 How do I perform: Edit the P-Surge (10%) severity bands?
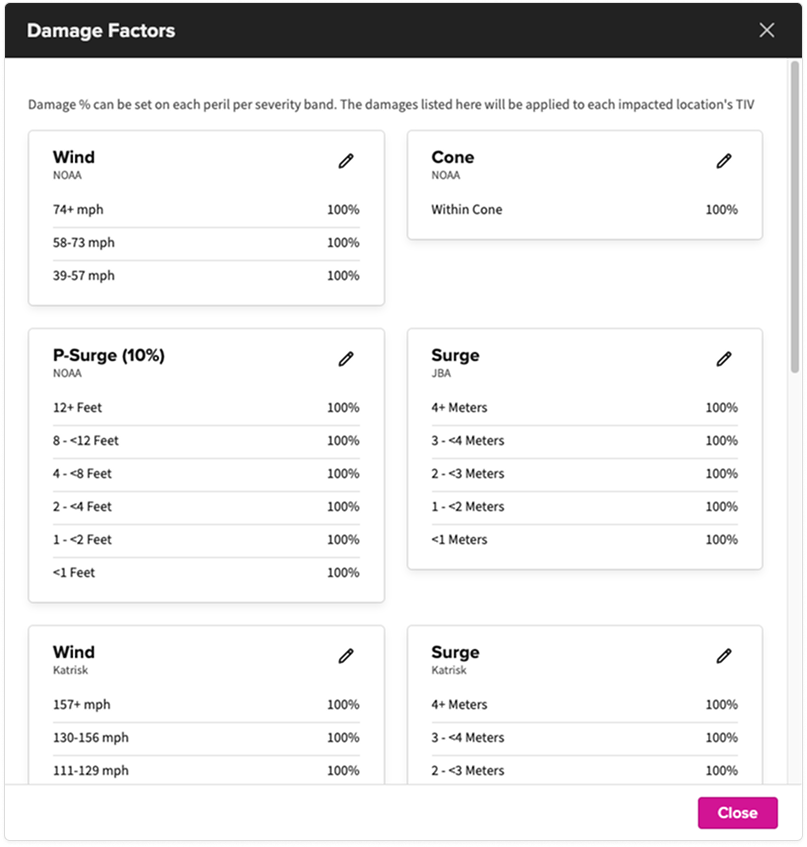tap(345, 358)
